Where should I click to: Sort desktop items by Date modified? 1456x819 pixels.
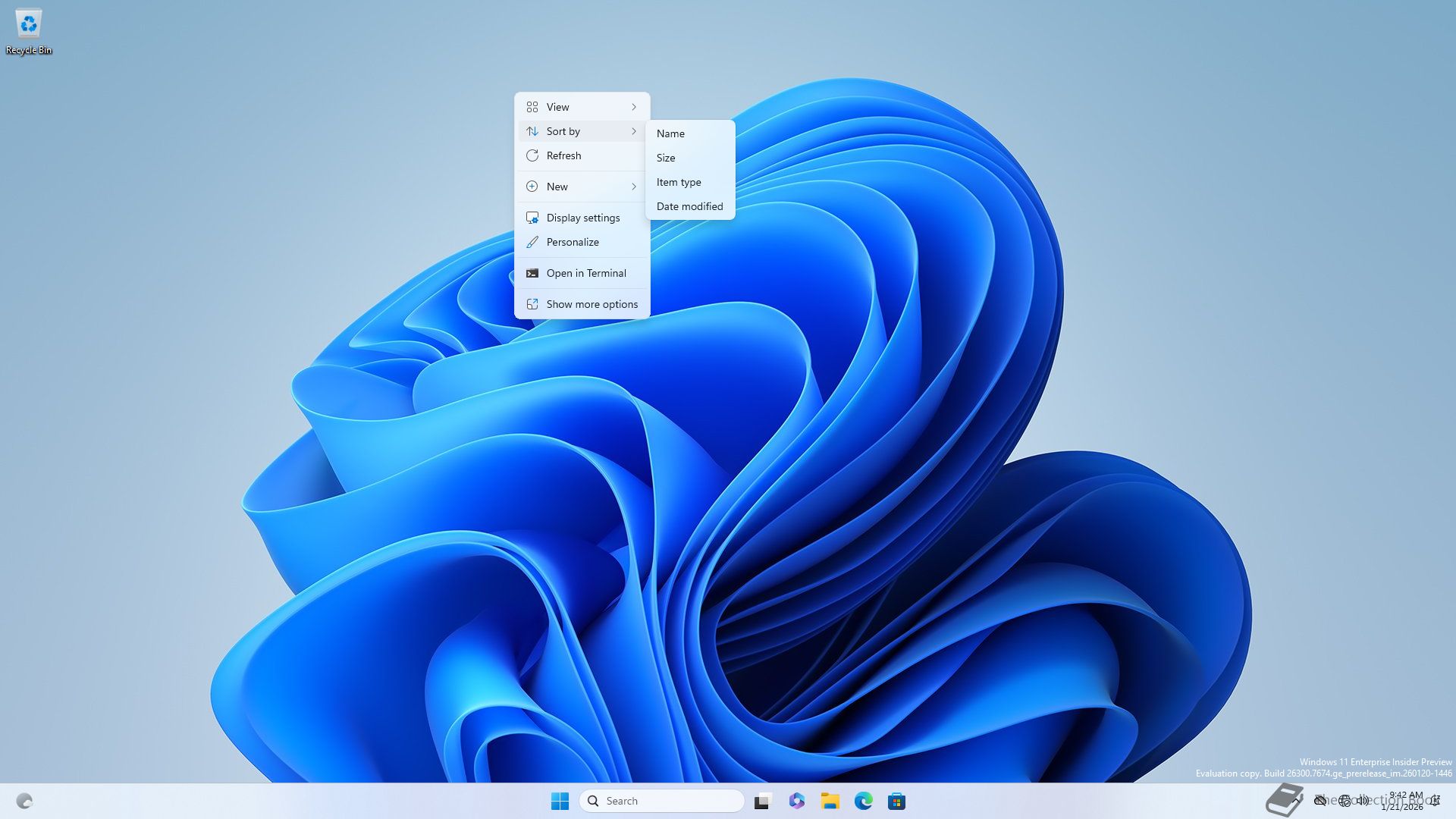tap(689, 206)
